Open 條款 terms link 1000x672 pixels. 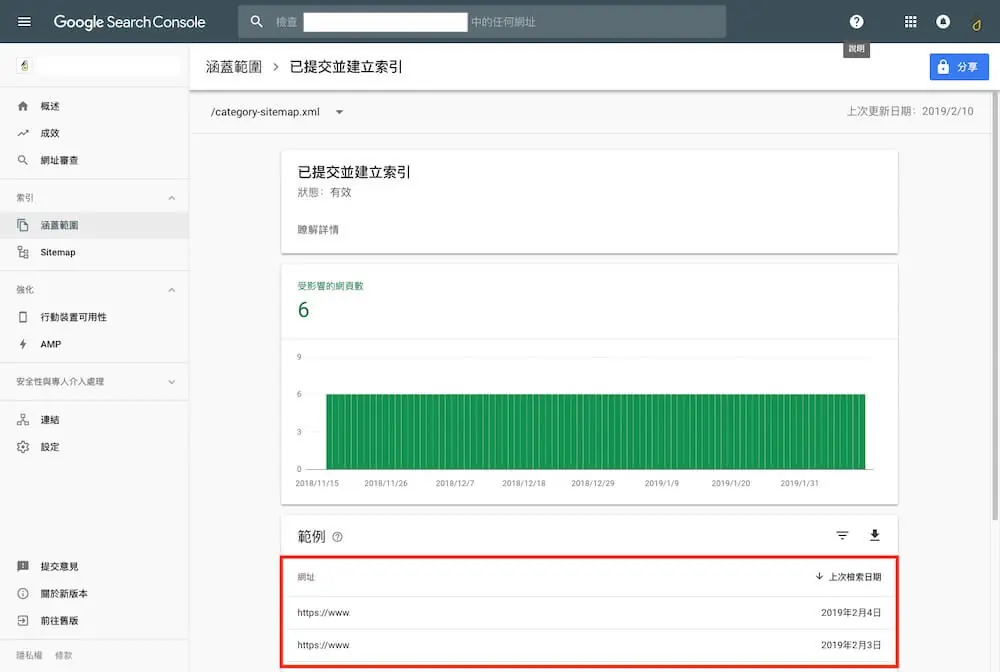click(63, 655)
